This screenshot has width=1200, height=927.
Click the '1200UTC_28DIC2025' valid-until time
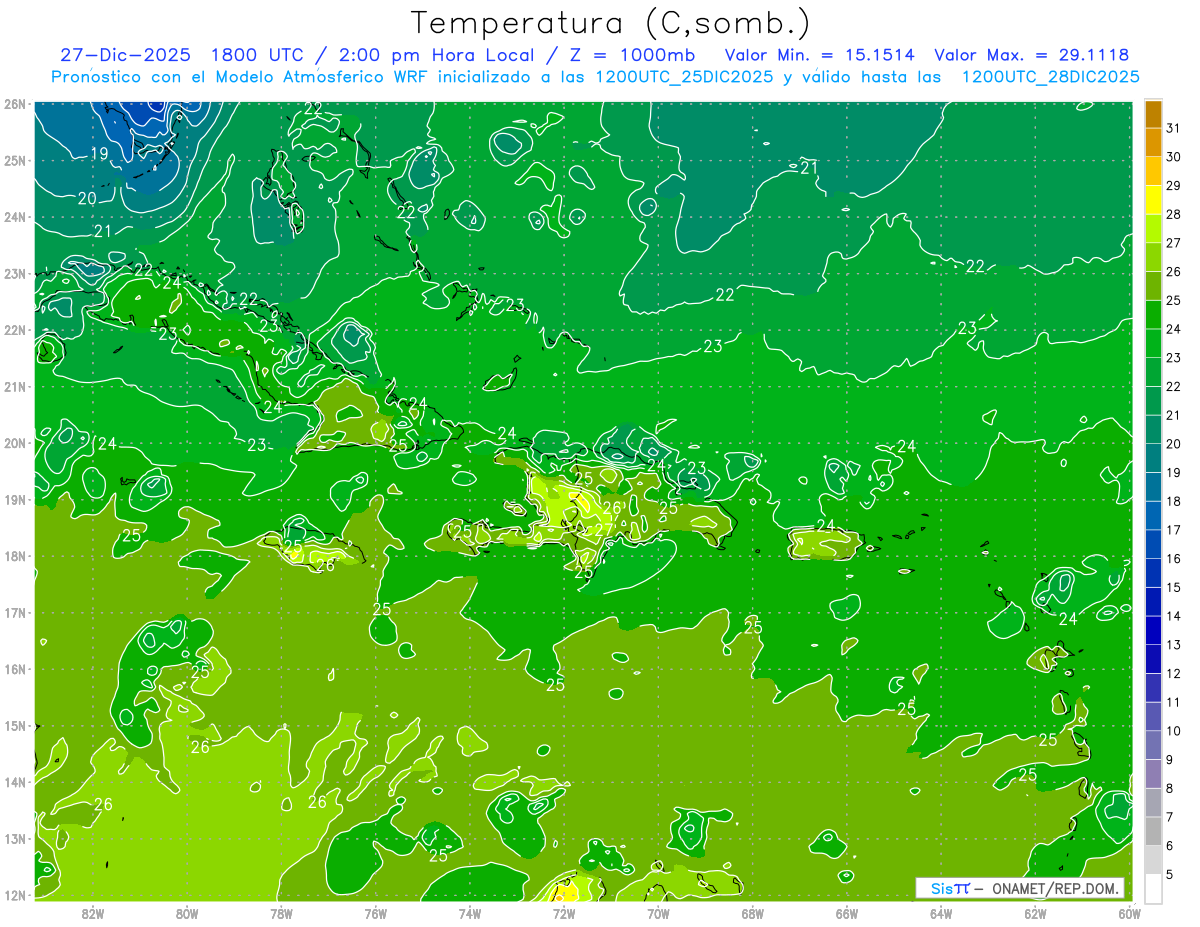coord(1050,77)
